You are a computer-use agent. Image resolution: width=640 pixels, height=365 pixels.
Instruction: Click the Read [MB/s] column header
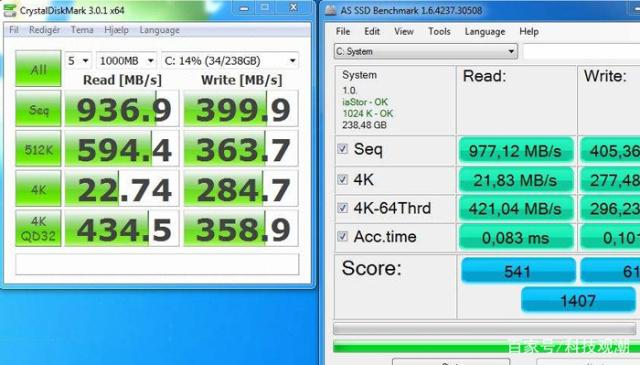pyautogui.click(x=122, y=80)
